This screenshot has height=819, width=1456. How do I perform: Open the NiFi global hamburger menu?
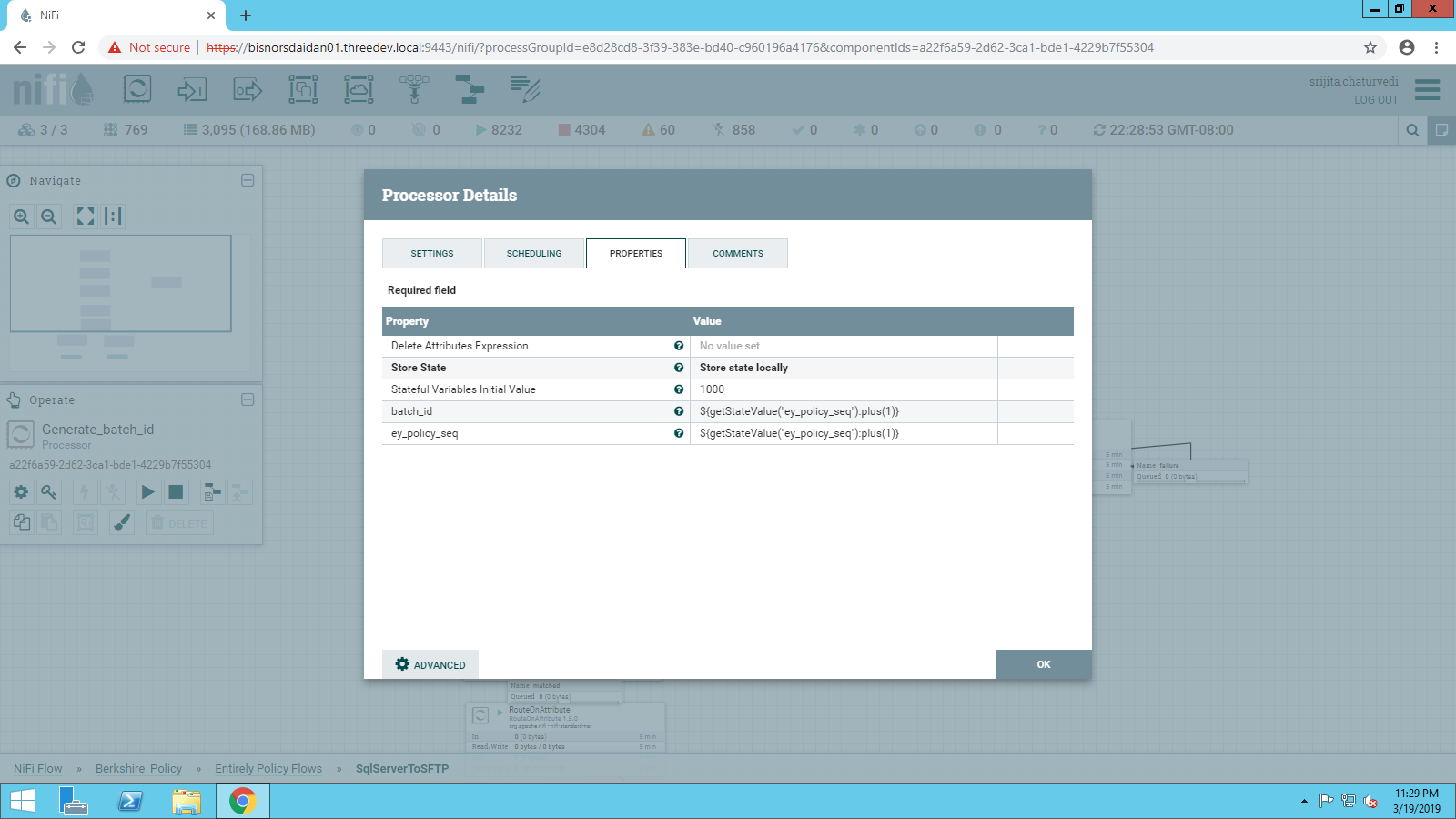[1427, 89]
